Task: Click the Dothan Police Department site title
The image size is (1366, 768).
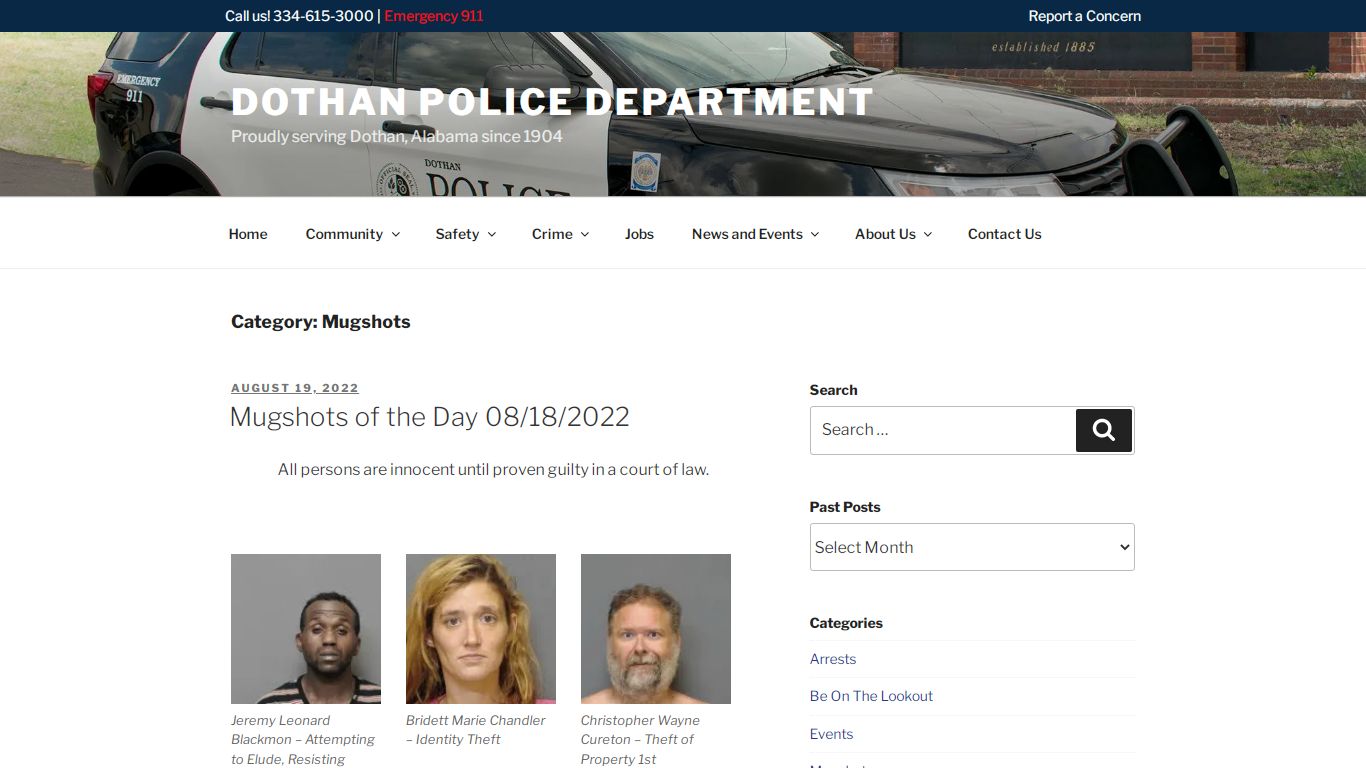Action: (x=552, y=102)
